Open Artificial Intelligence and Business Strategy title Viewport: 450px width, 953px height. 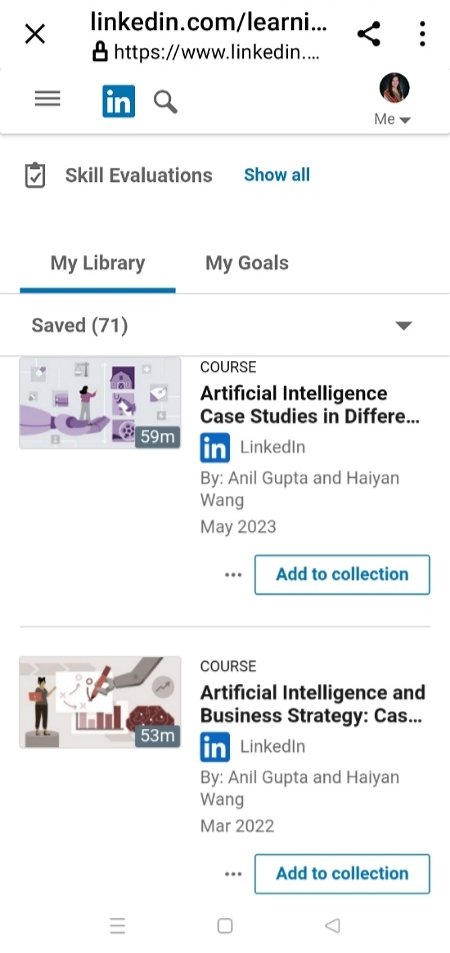(313, 704)
